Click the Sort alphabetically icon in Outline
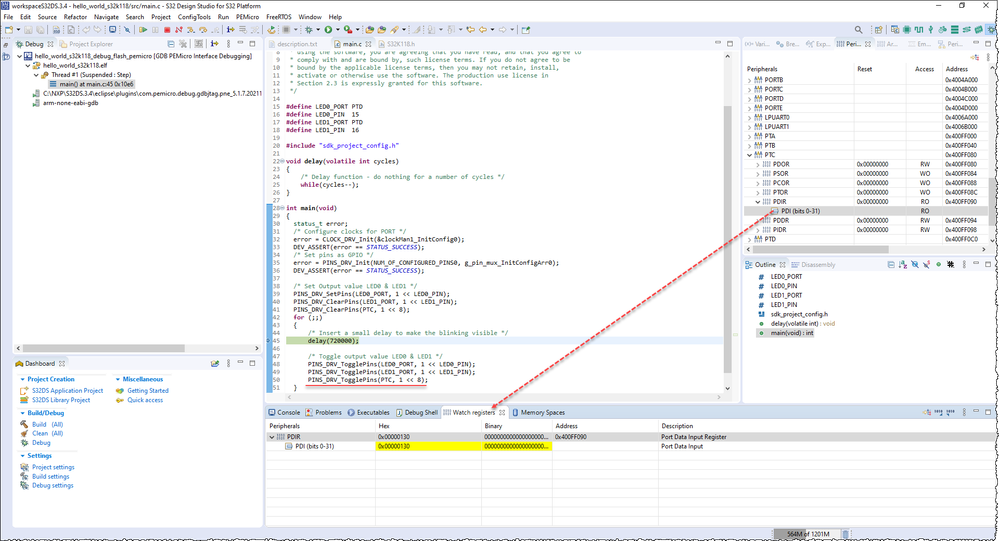Screen dimensions: 999x541 tap(903, 264)
